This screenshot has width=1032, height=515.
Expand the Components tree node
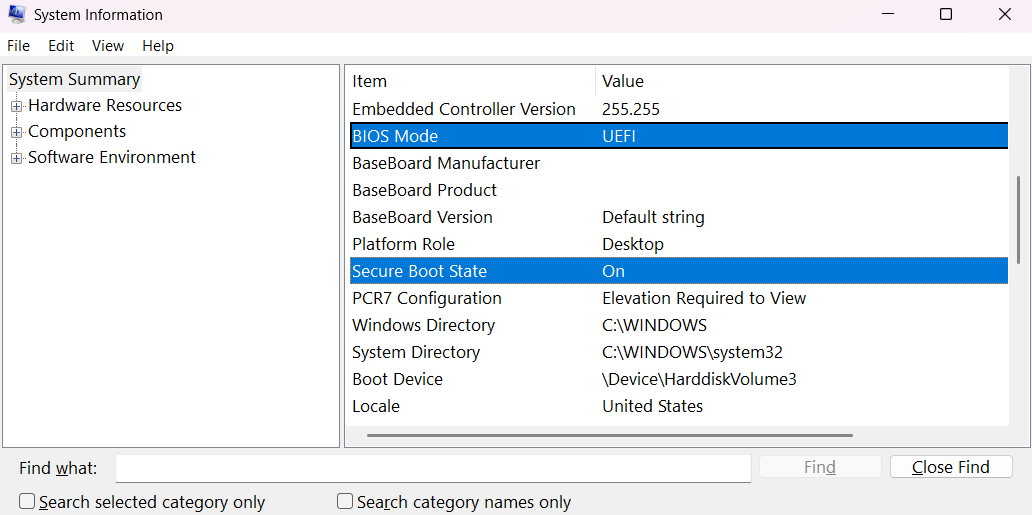pos(16,132)
